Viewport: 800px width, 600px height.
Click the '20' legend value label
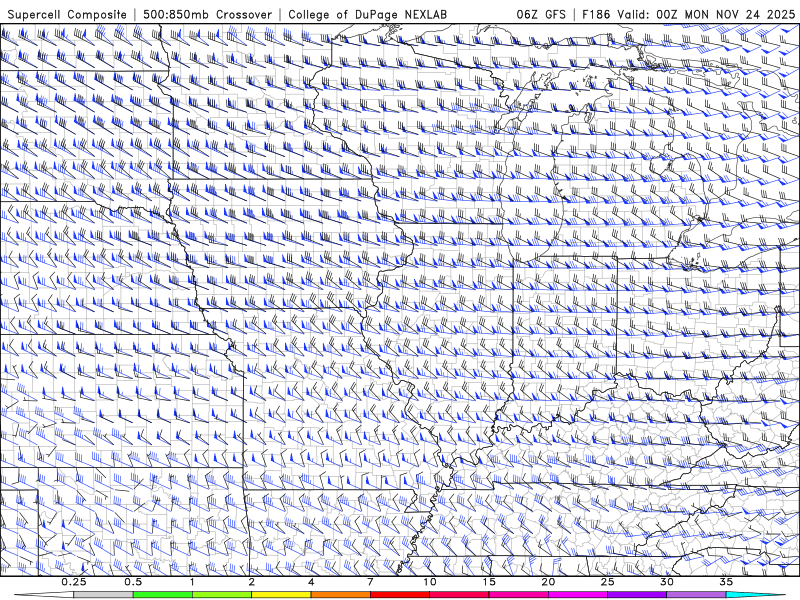pyautogui.click(x=548, y=582)
